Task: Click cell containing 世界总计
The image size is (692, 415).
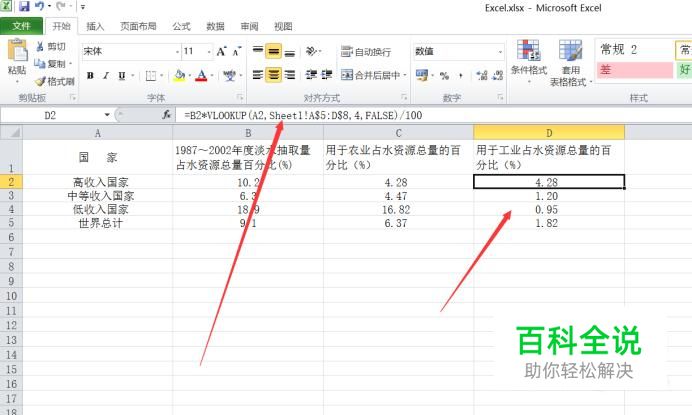Action: [x=100, y=223]
